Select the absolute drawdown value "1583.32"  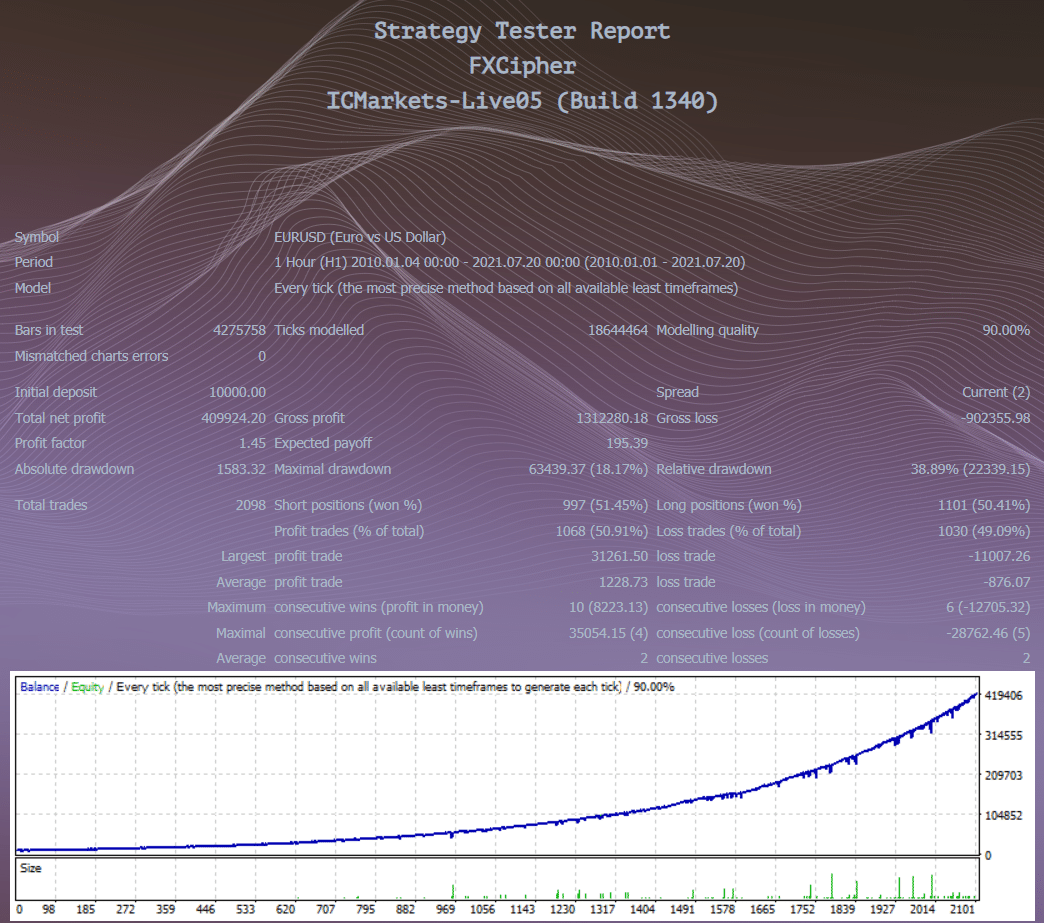click(x=241, y=469)
